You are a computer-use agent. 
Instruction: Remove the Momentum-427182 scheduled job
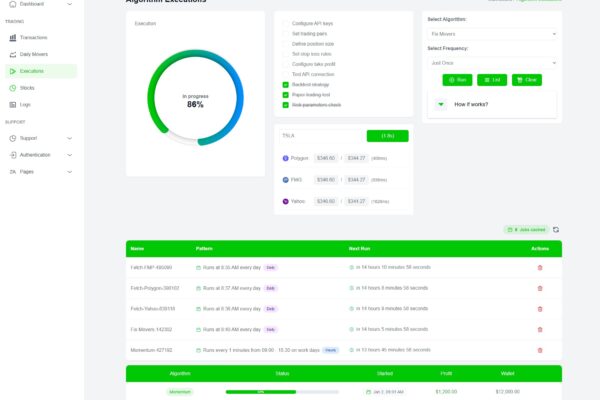point(541,350)
